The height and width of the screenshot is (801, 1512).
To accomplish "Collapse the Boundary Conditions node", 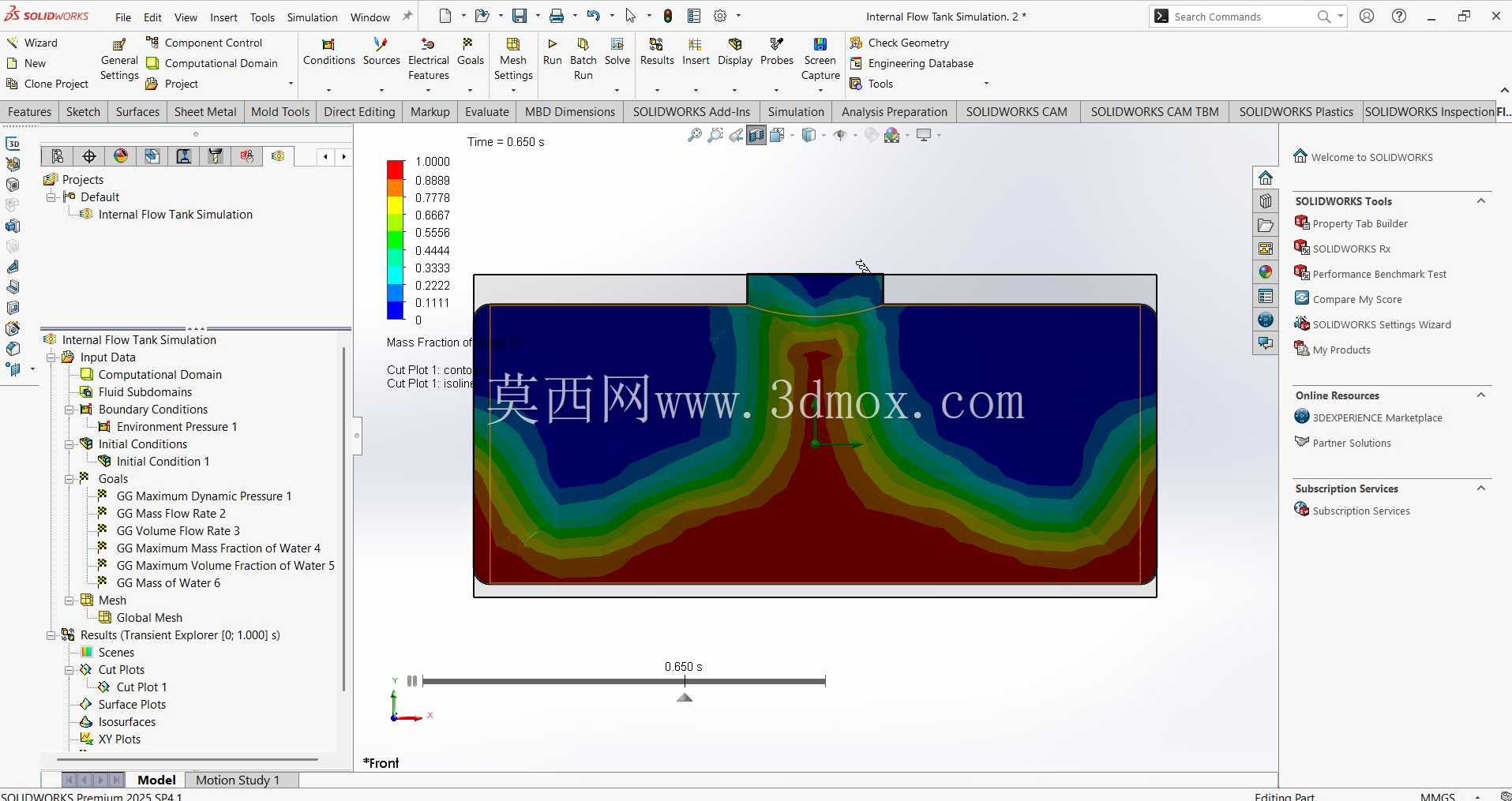I will [x=69, y=410].
